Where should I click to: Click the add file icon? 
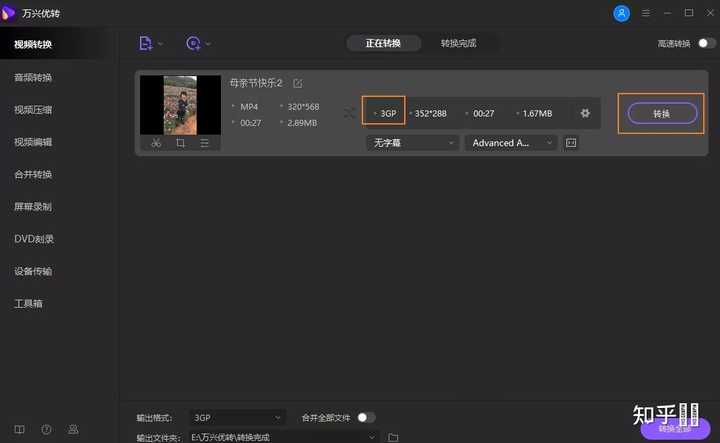[x=146, y=44]
